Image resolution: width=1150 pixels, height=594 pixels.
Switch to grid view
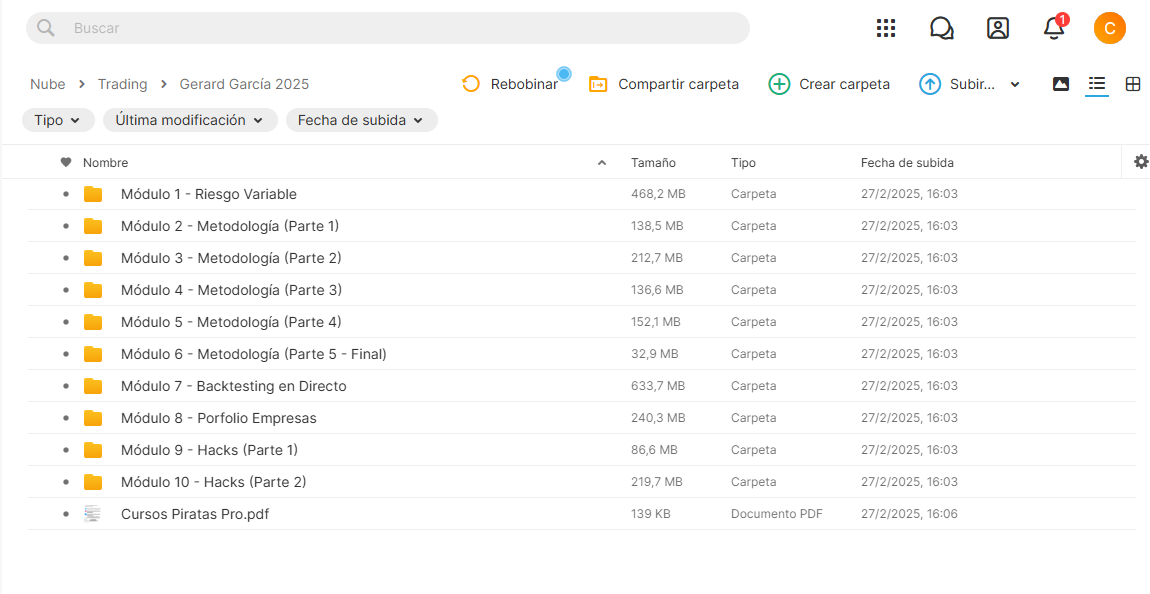pos(1132,84)
